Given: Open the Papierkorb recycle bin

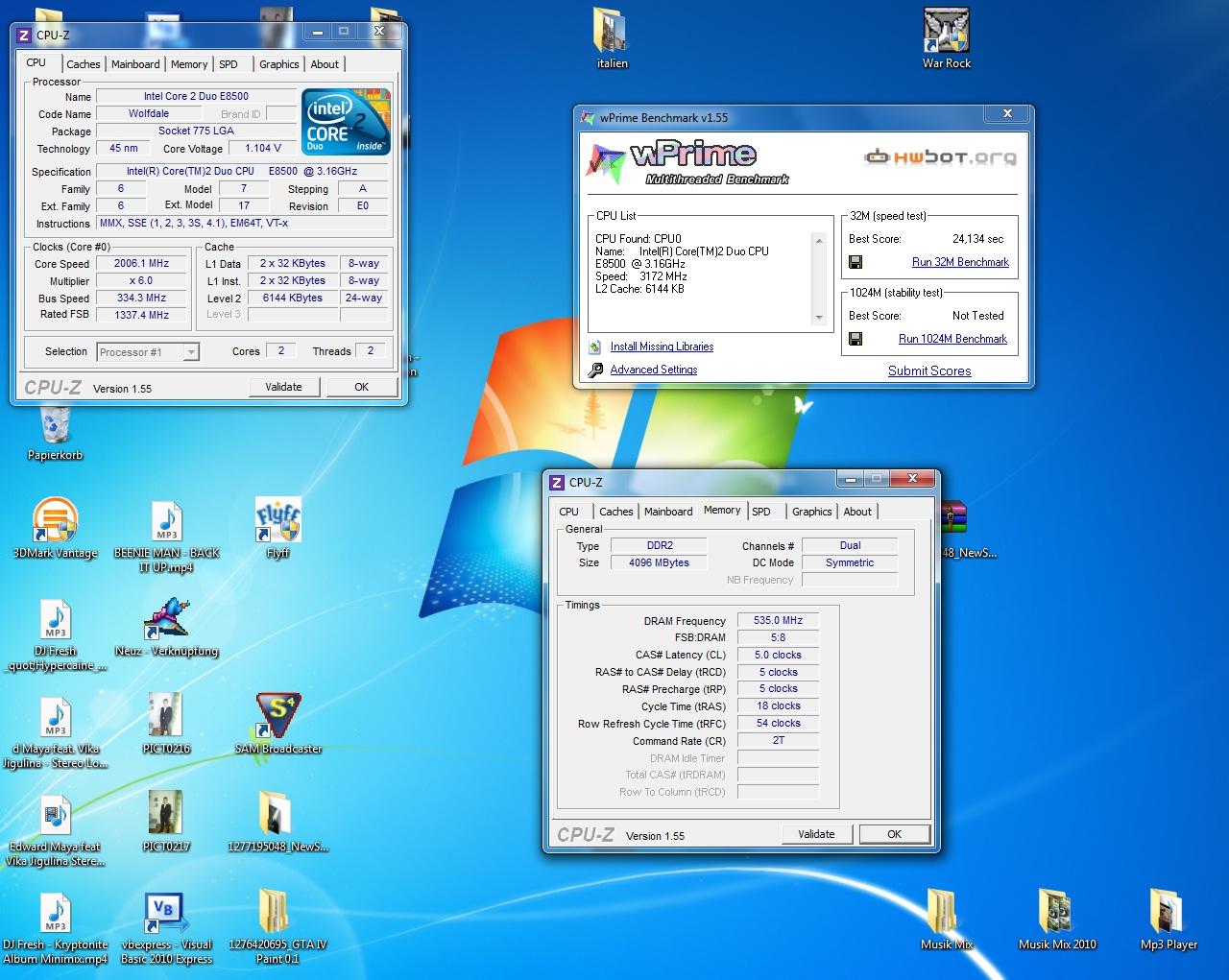Looking at the screenshot, I should 55,429.
